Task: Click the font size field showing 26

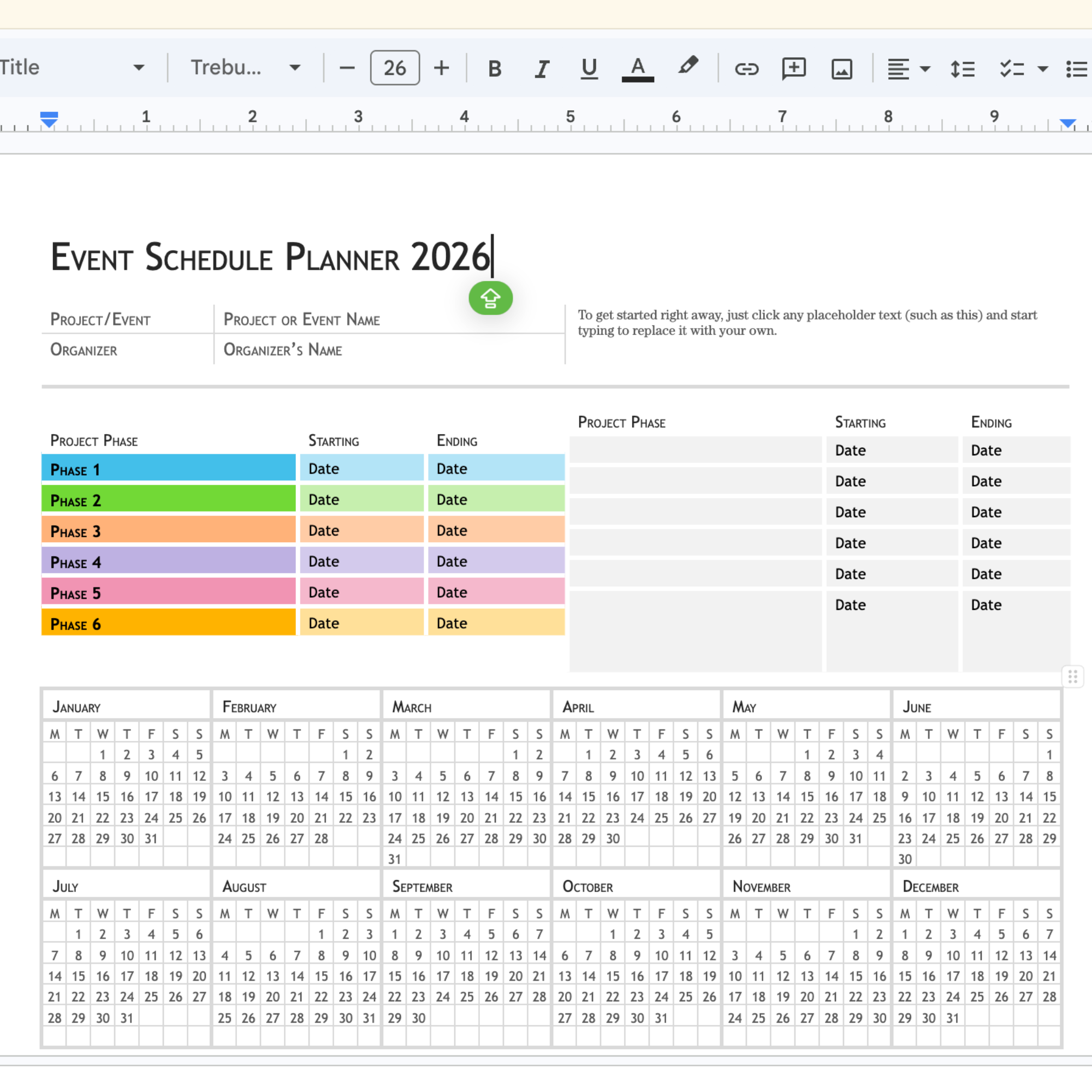Action: pos(395,68)
